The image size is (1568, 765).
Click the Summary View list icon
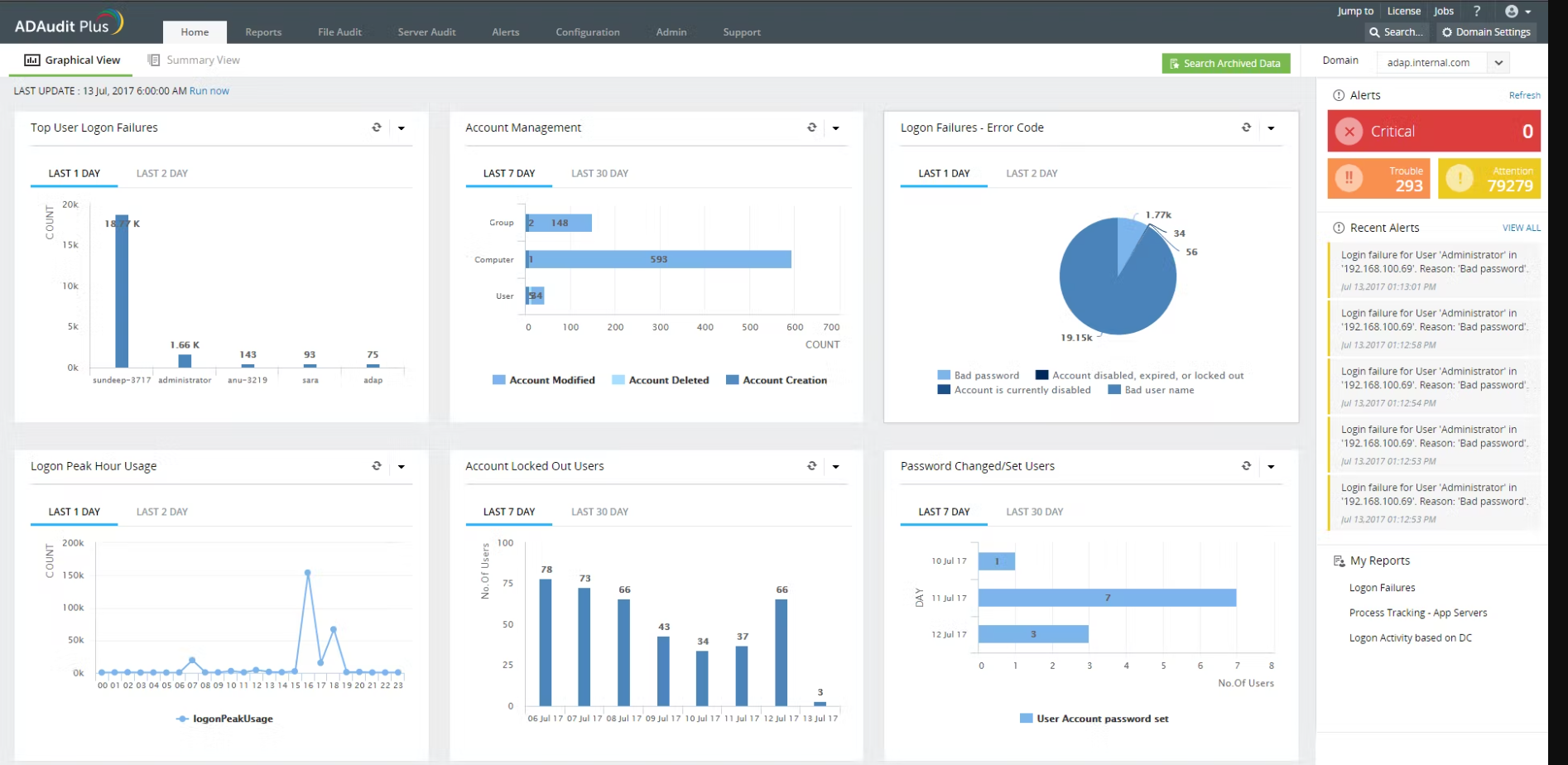click(x=153, y=60)
